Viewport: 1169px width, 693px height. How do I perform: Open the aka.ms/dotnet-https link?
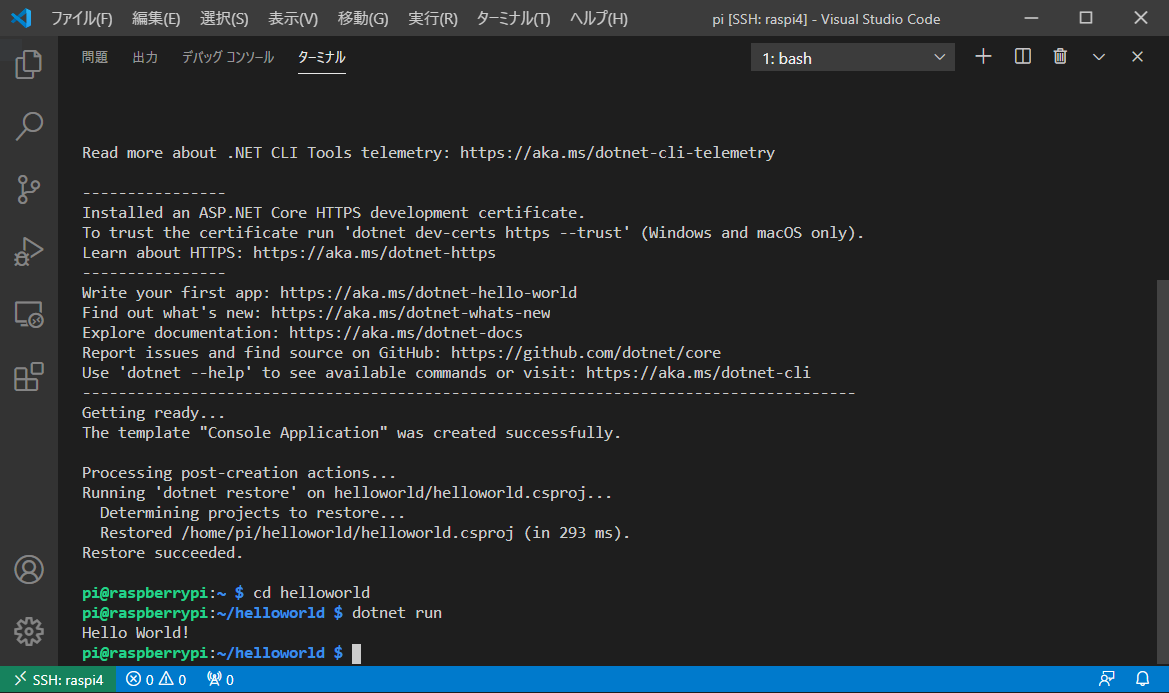point(374,253)
